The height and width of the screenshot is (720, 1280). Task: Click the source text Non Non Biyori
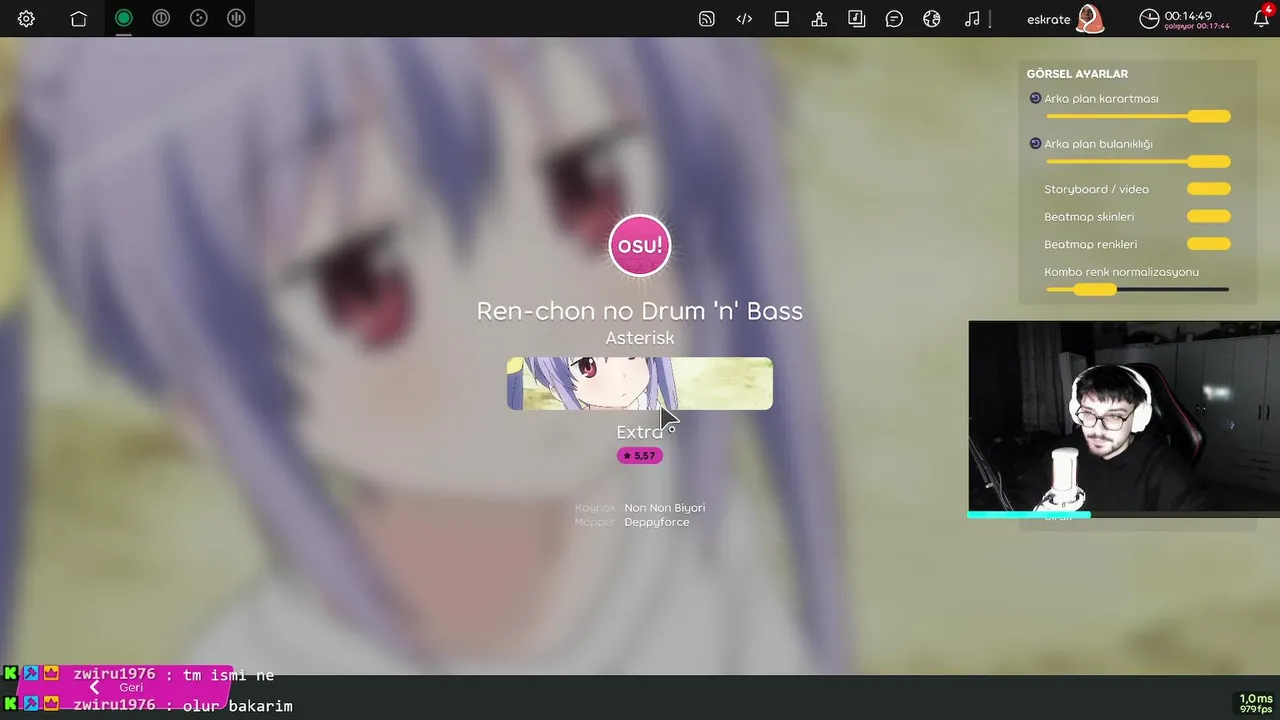pyautogui.click(x=665, y=508)
